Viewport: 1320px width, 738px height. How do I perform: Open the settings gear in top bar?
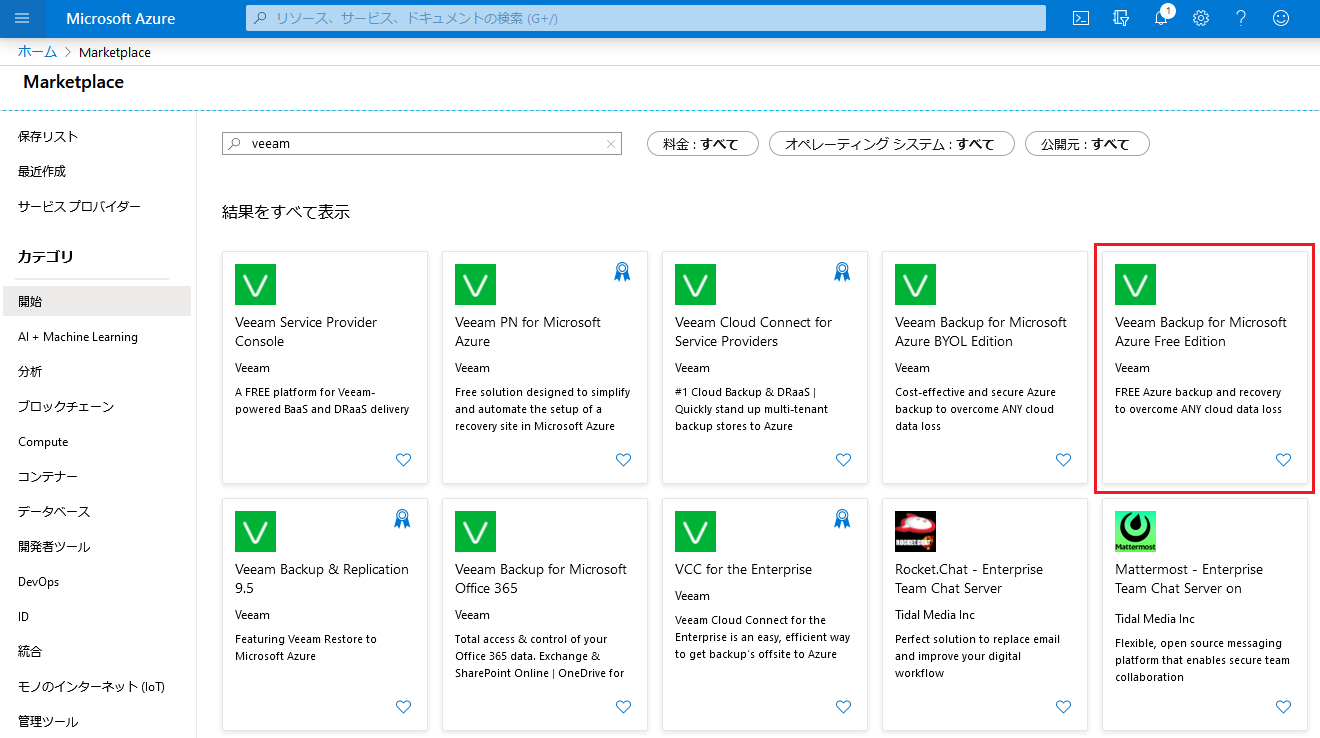[x=1201, y=18]
